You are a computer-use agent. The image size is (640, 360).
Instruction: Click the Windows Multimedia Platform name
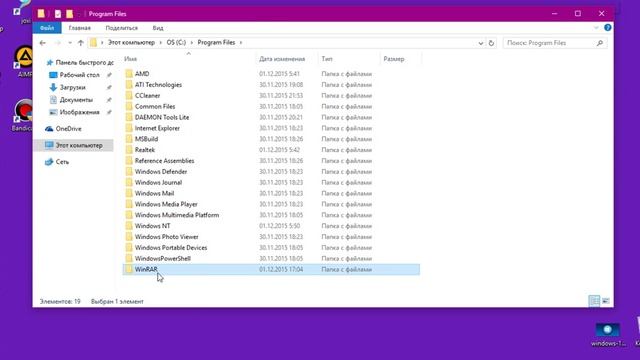[177, 215]
